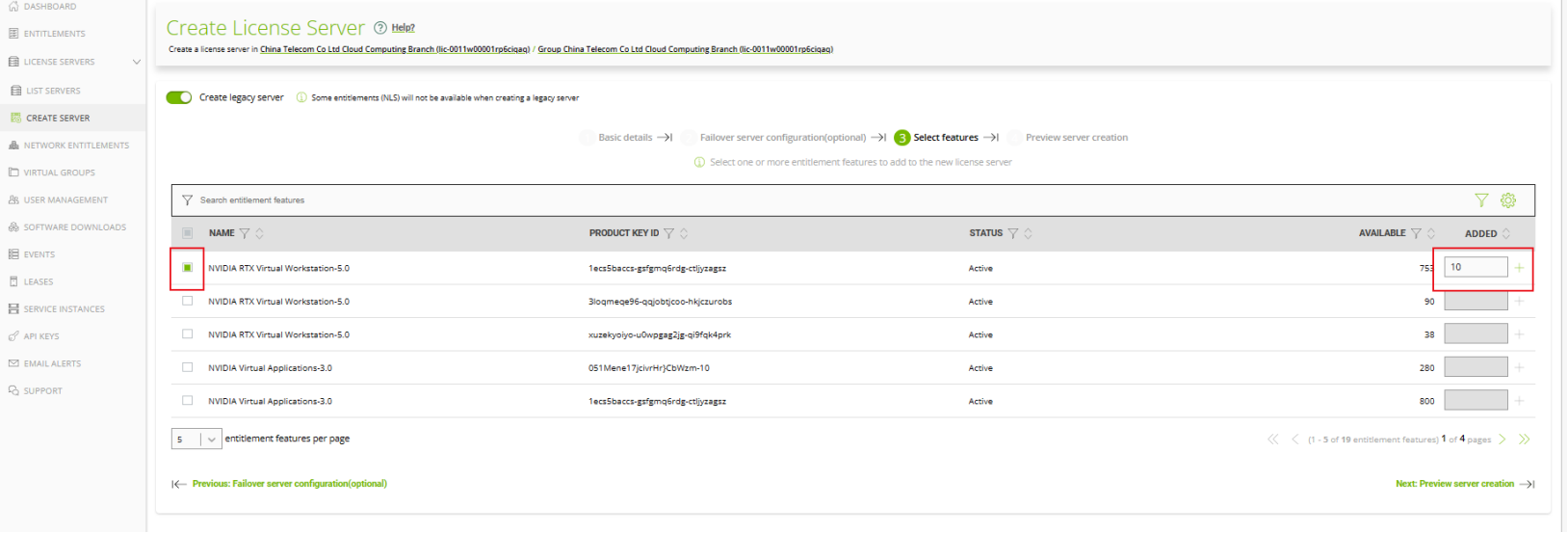Click the Dashboard home icon
This screenshot has height=533, width=1568.
click(x=13, y=6)
